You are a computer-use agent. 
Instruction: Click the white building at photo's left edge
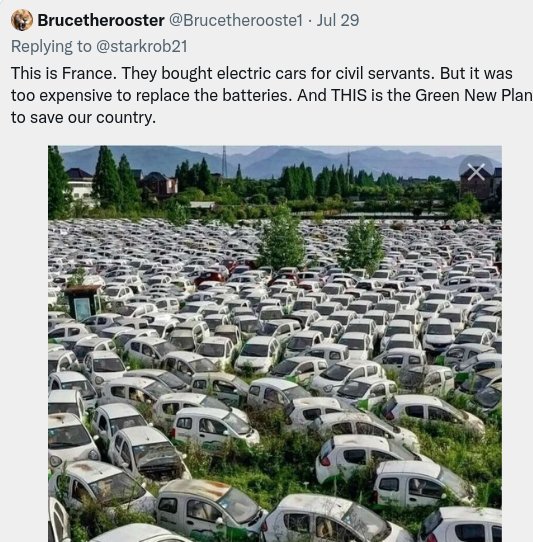82,187
